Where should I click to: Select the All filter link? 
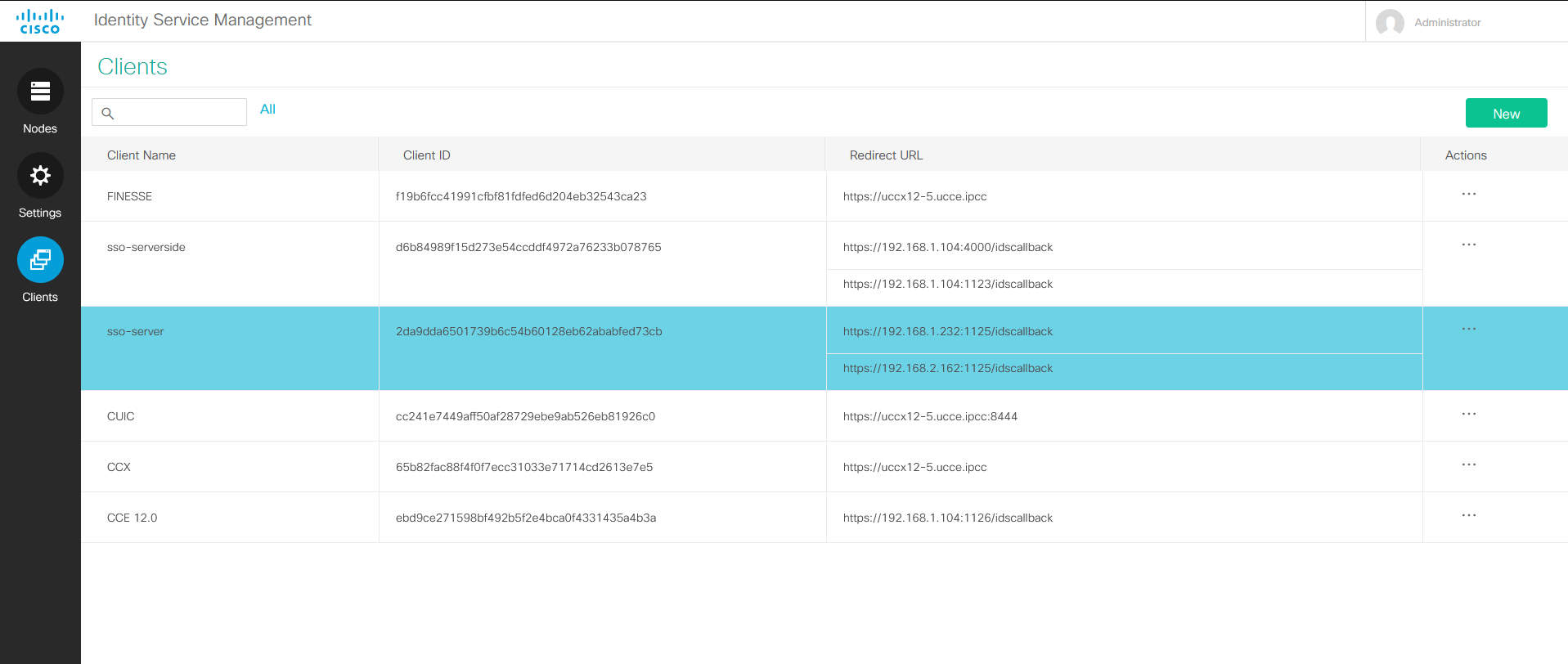tap(267, 110)
